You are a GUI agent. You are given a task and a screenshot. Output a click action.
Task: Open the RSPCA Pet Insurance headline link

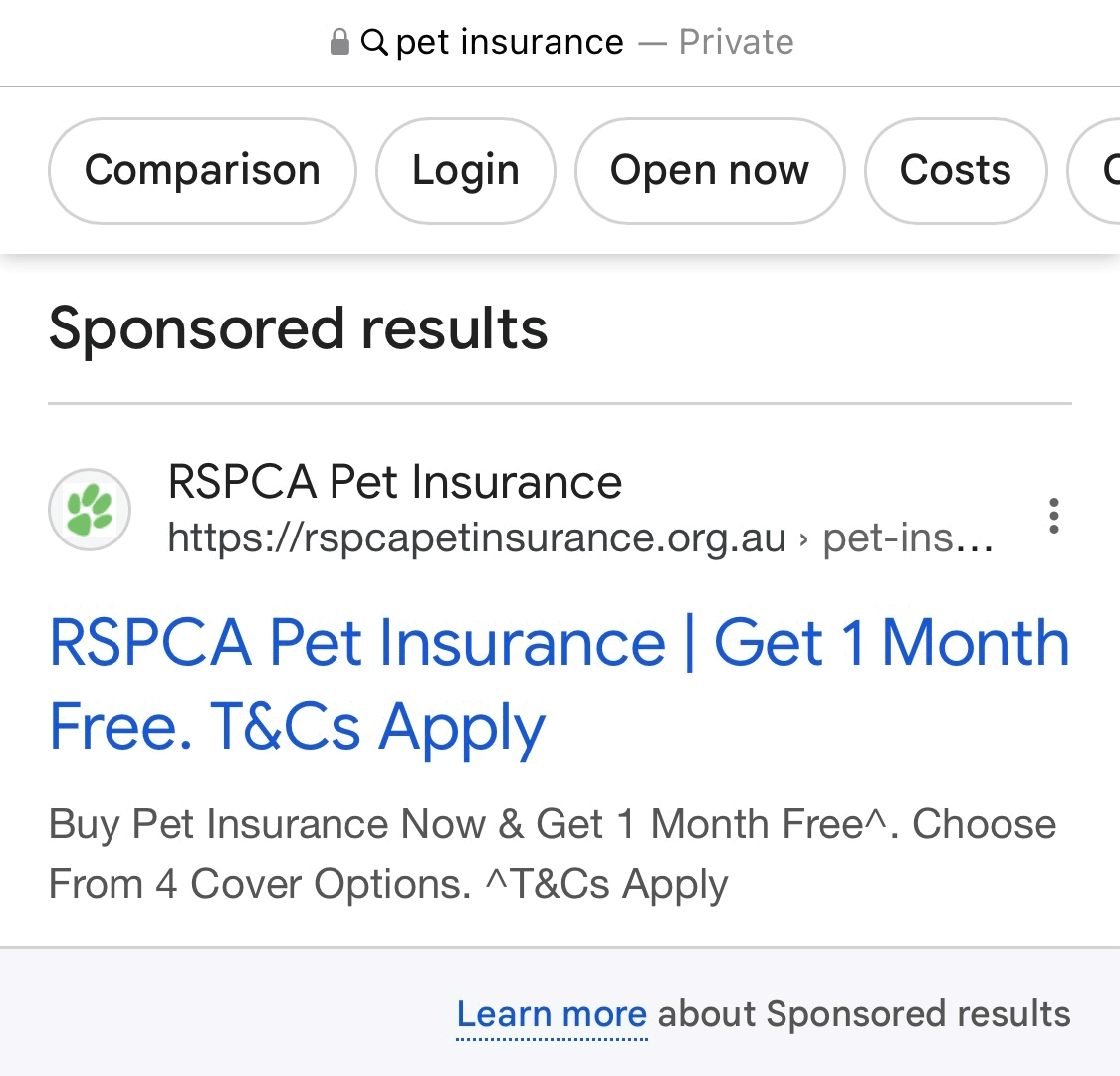coord(559,684)
